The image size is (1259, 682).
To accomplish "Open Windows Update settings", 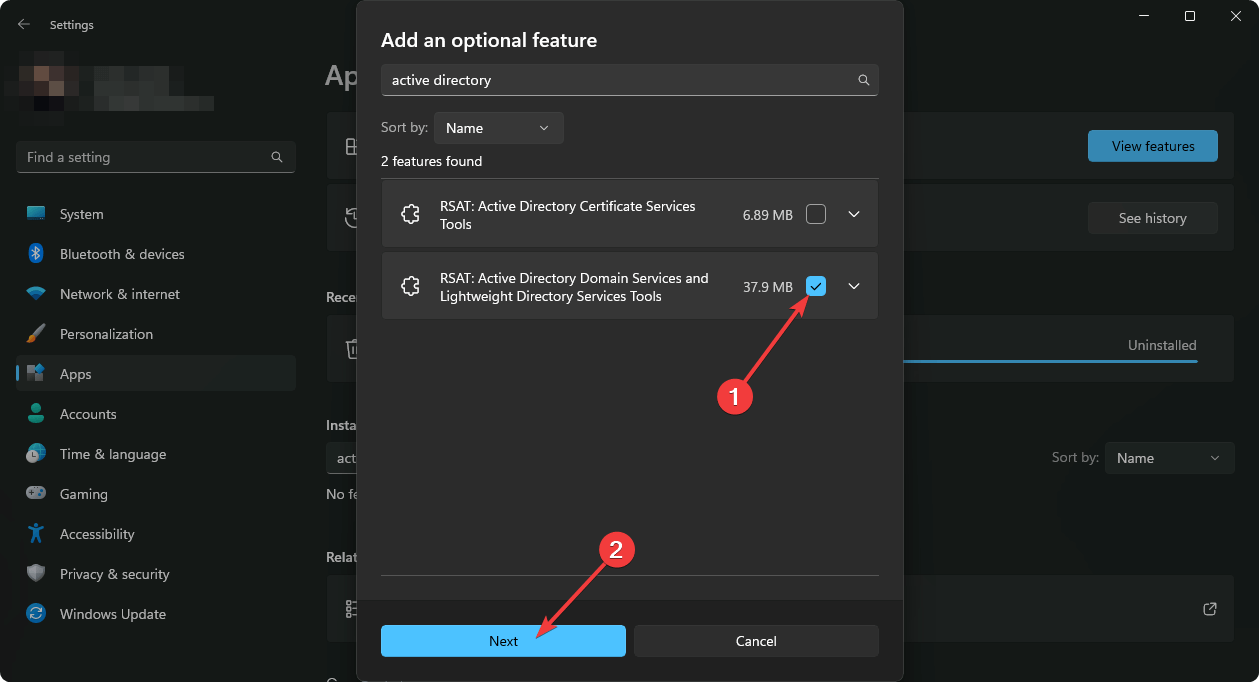I will point(156,614).
